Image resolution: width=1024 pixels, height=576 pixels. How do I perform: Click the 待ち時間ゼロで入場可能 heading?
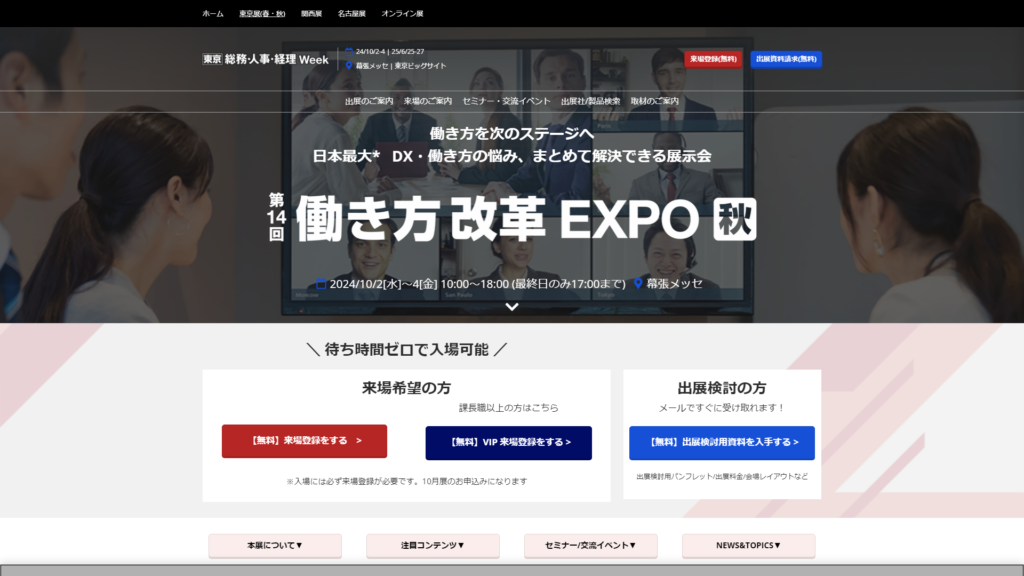click(406, 350)
